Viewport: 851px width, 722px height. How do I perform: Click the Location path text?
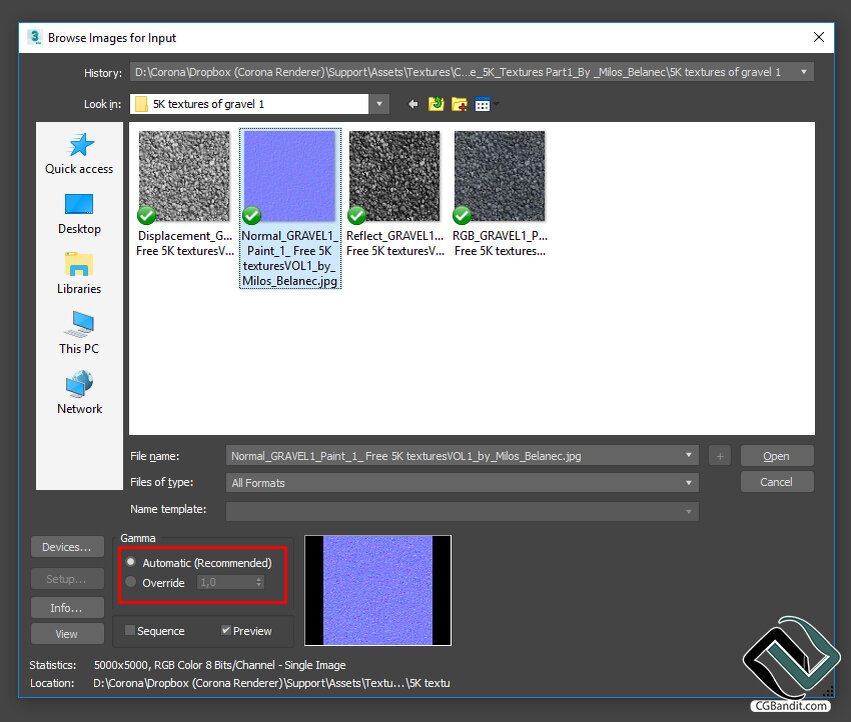271,683
